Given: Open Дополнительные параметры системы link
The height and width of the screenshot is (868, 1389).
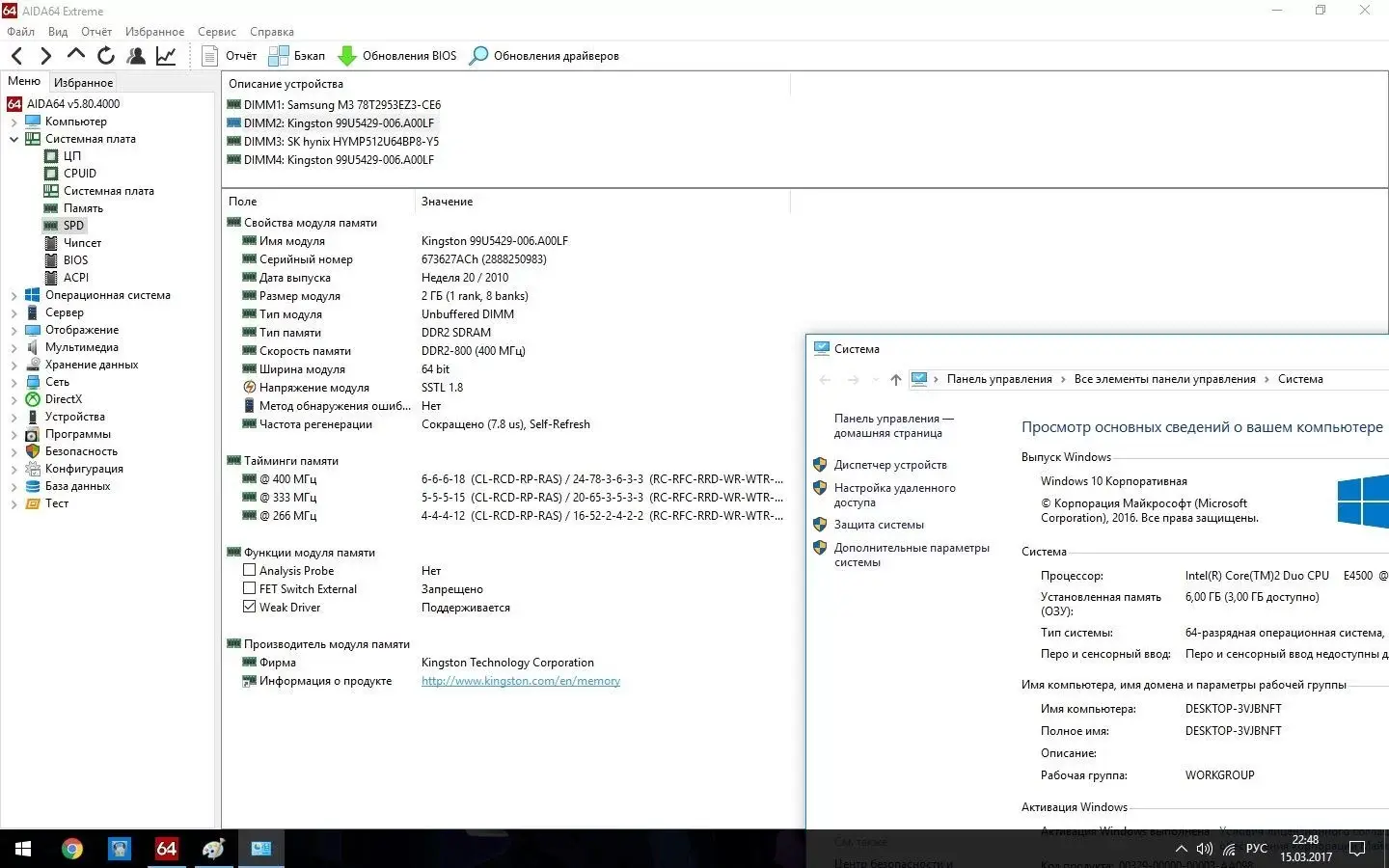Looking at the screenshot, I should pyautogui.click(x=912, y=556).
